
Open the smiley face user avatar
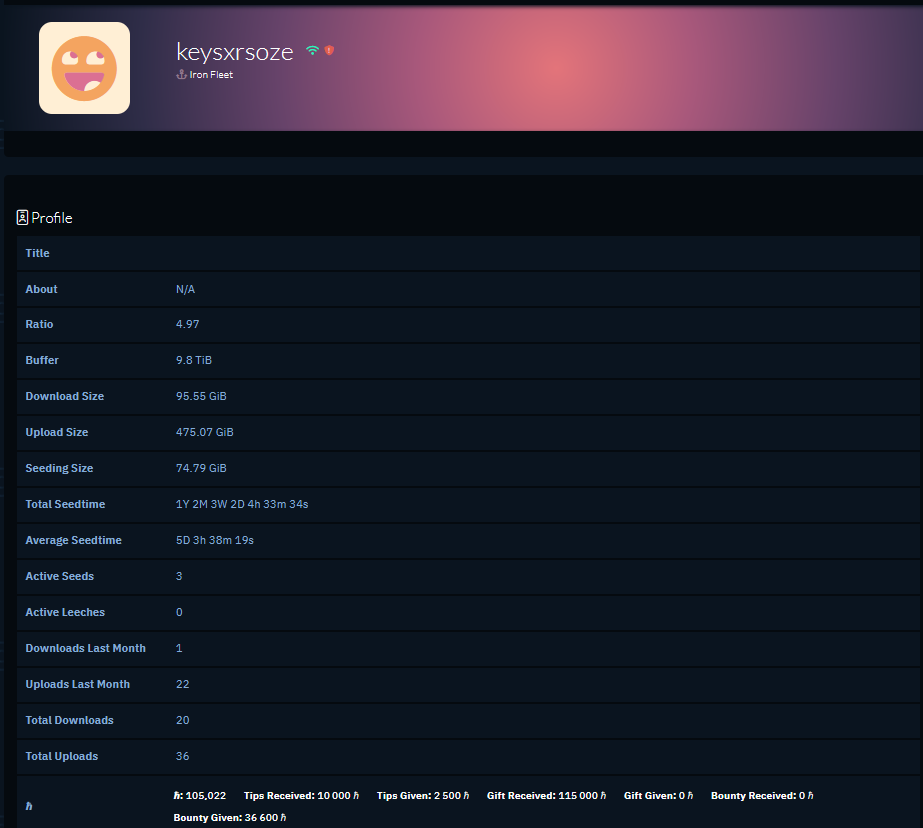click(84, 68)
